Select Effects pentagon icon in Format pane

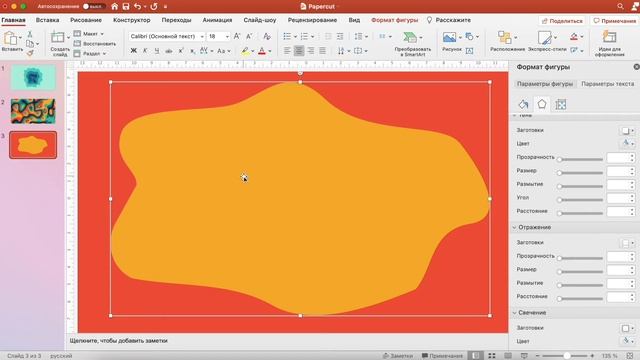point(542,104)
